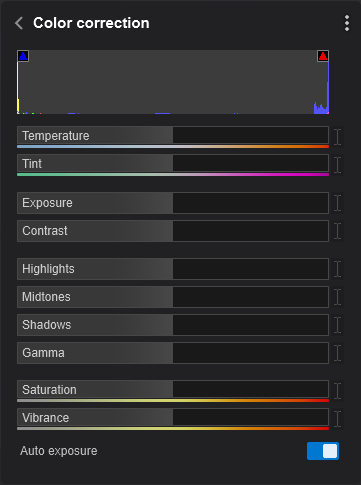This screenshot has height=485, width=361.
Task: Click the Tint slider bar
Action: 173,164
